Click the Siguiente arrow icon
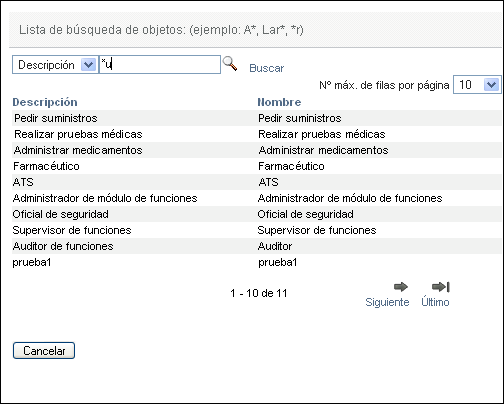 (401, 286)
